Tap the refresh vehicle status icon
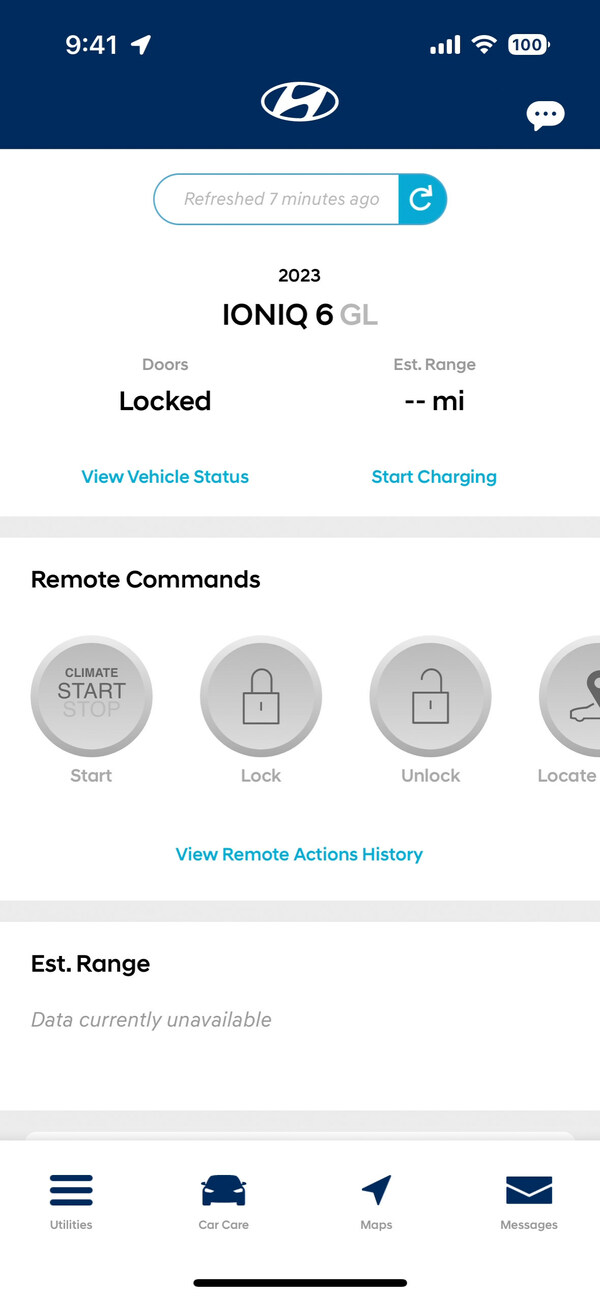This screenshot has height=1299, width=600. coord(422,199)
